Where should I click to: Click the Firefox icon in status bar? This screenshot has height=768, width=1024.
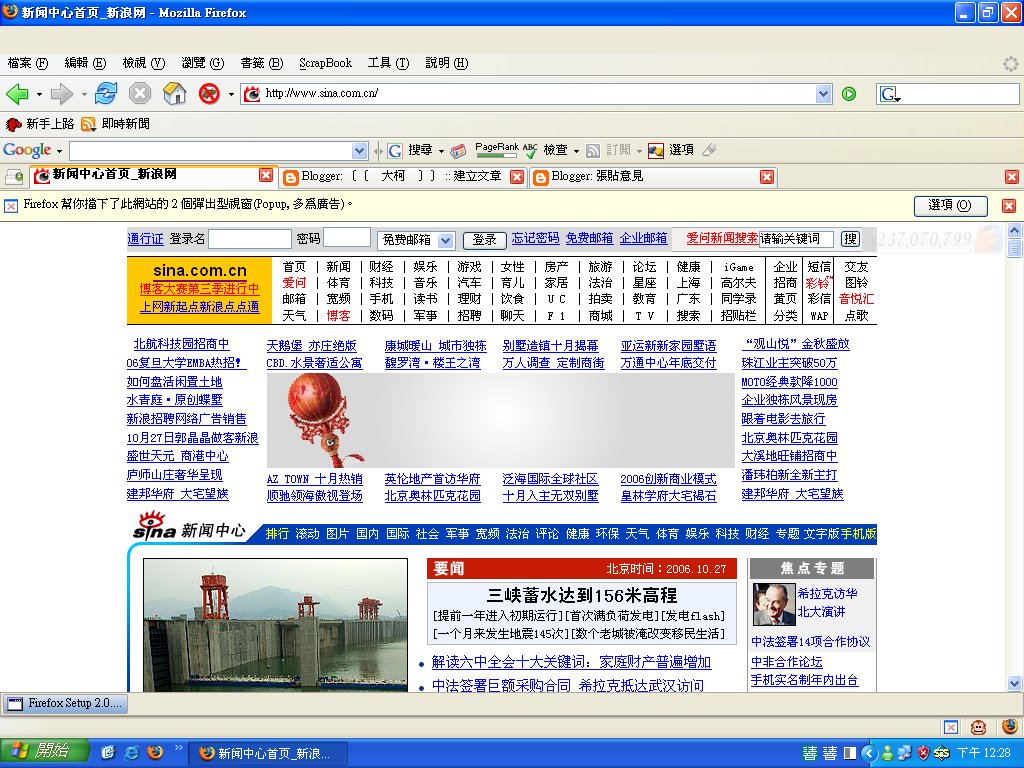click(1010, 726)
